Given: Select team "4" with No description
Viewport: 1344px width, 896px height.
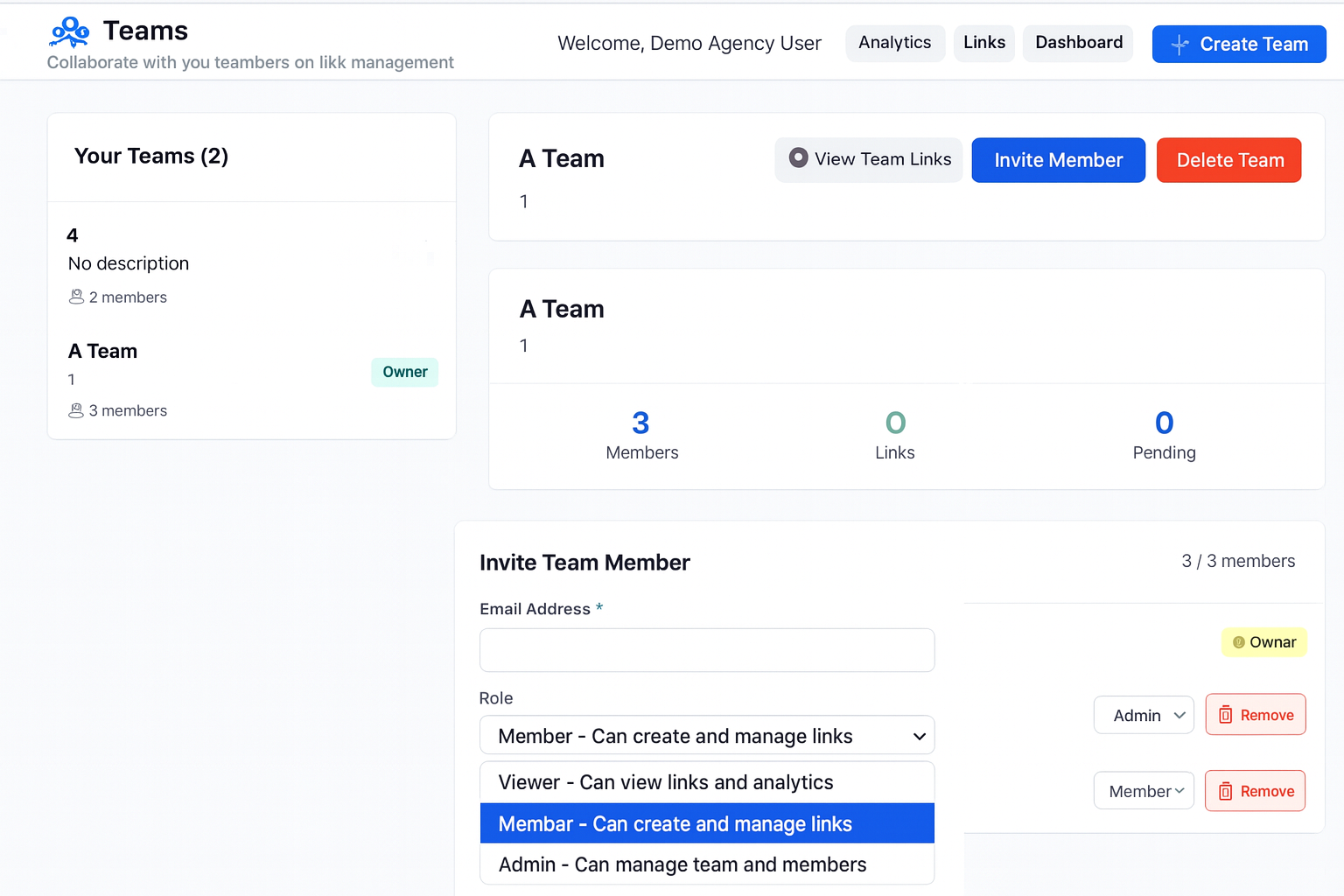Looking at the screenshot, I should tap(252, 266).
